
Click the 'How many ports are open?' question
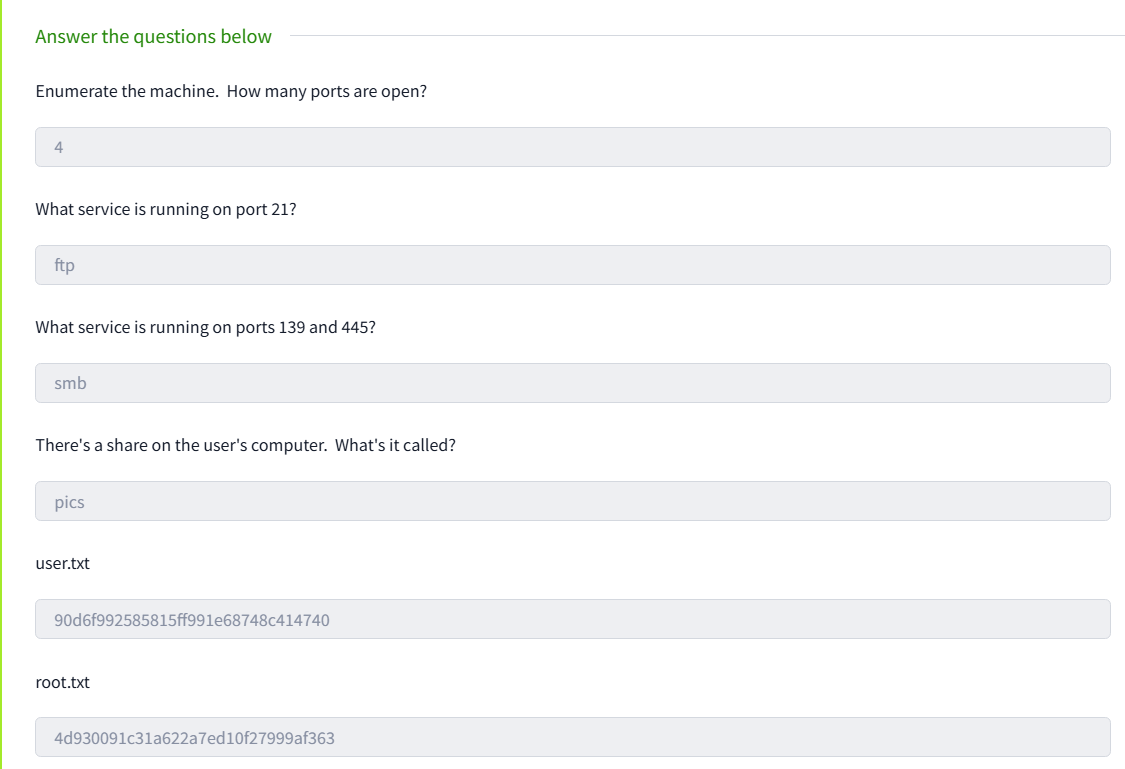pos(231,91)
